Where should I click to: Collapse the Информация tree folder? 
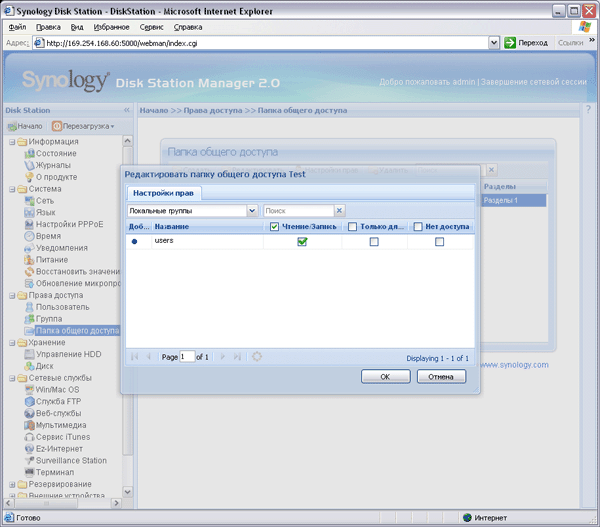coord(12,142)
